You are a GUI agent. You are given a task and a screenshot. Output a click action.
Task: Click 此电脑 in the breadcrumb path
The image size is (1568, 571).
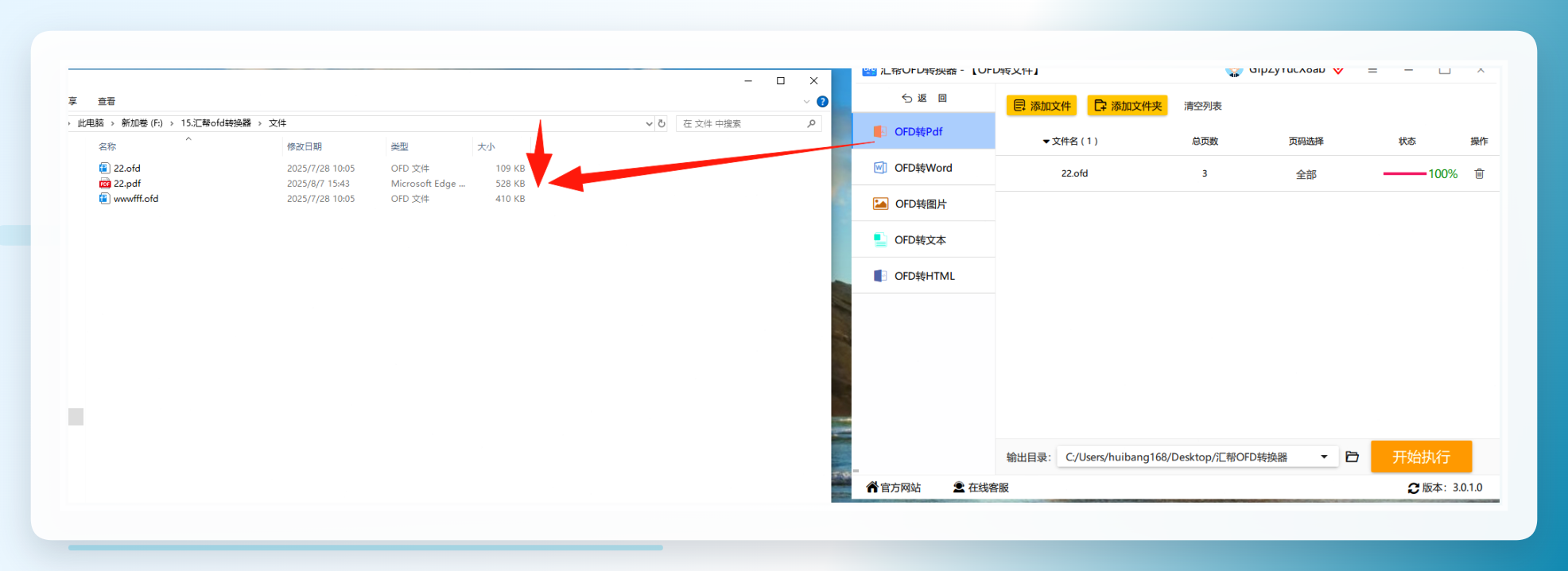click(x=91, y=123)
